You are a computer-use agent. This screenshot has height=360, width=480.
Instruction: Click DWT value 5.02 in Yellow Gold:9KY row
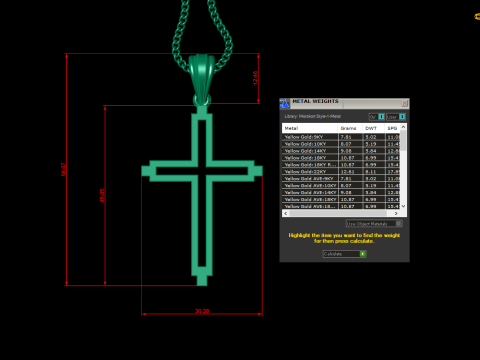coord(371,137)
